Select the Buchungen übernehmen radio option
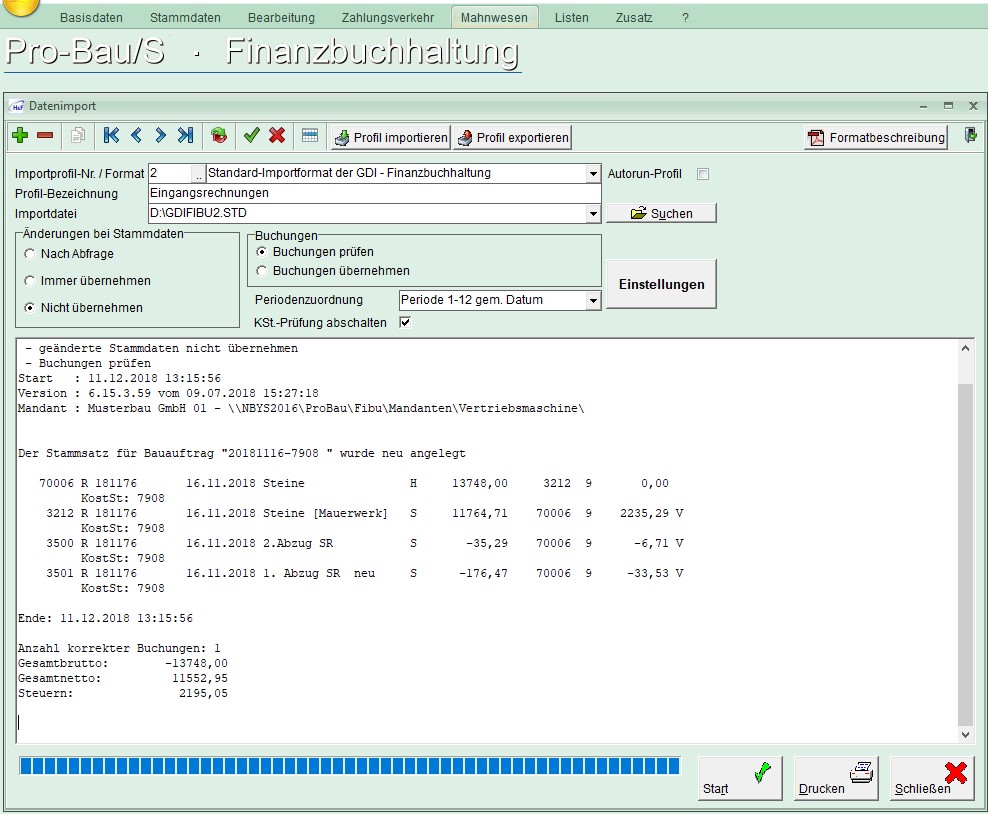Image resolution: width=988 pixels, height=814 pixels. [x=263, y=271]
